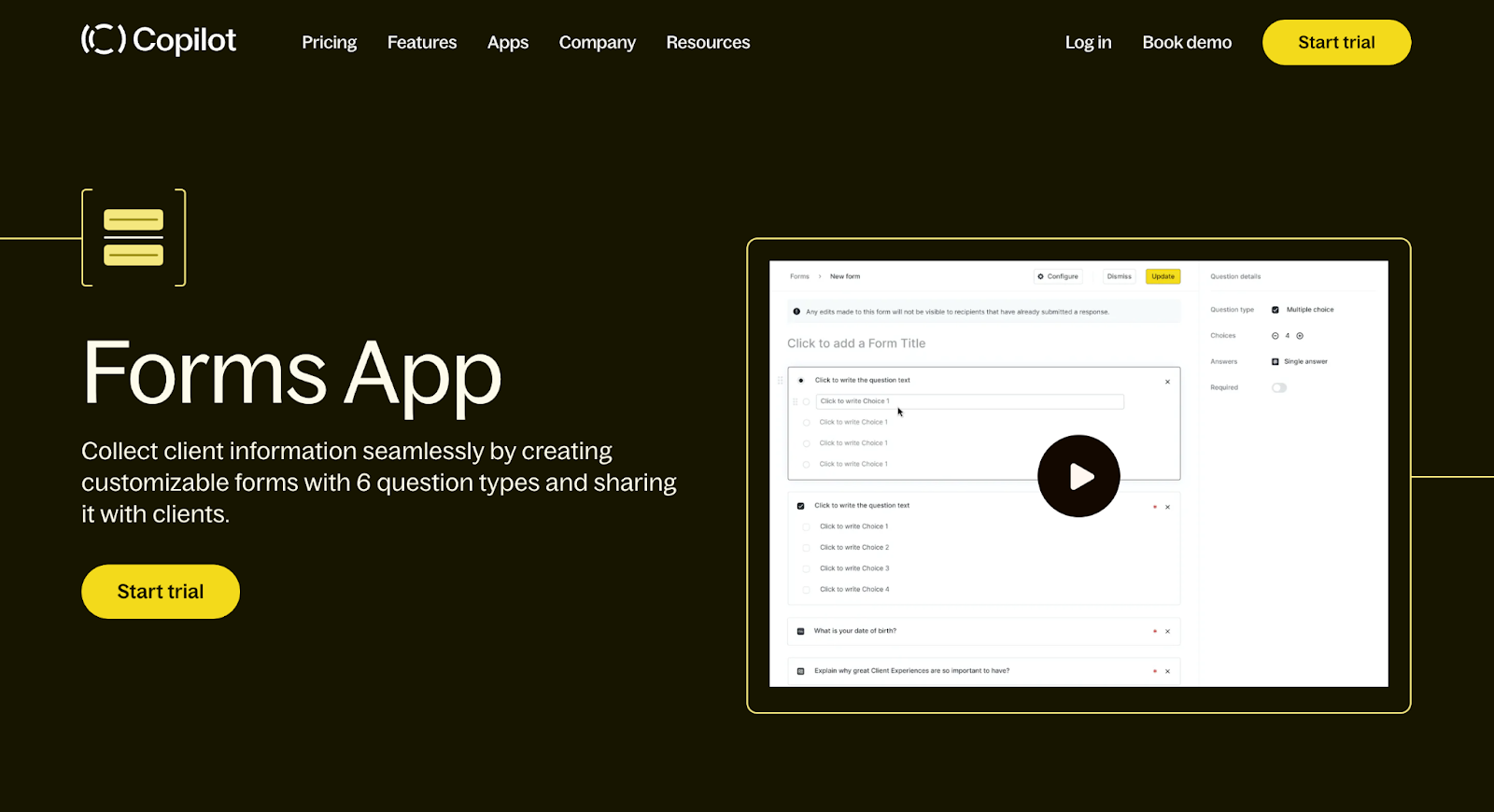Tick the Choice 2 checkbox
Image resolution: width=1494 pixels, height=812 pixels.
coord(806,548)
